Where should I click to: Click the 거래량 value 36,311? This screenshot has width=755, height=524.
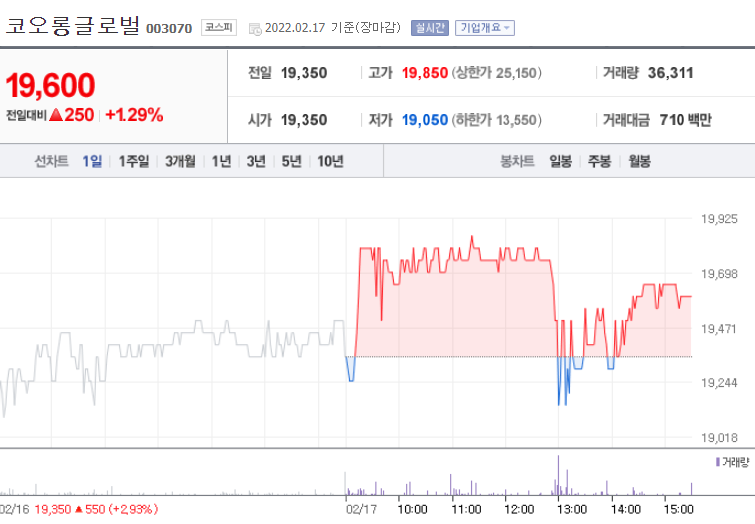click(x=671, y=73)
